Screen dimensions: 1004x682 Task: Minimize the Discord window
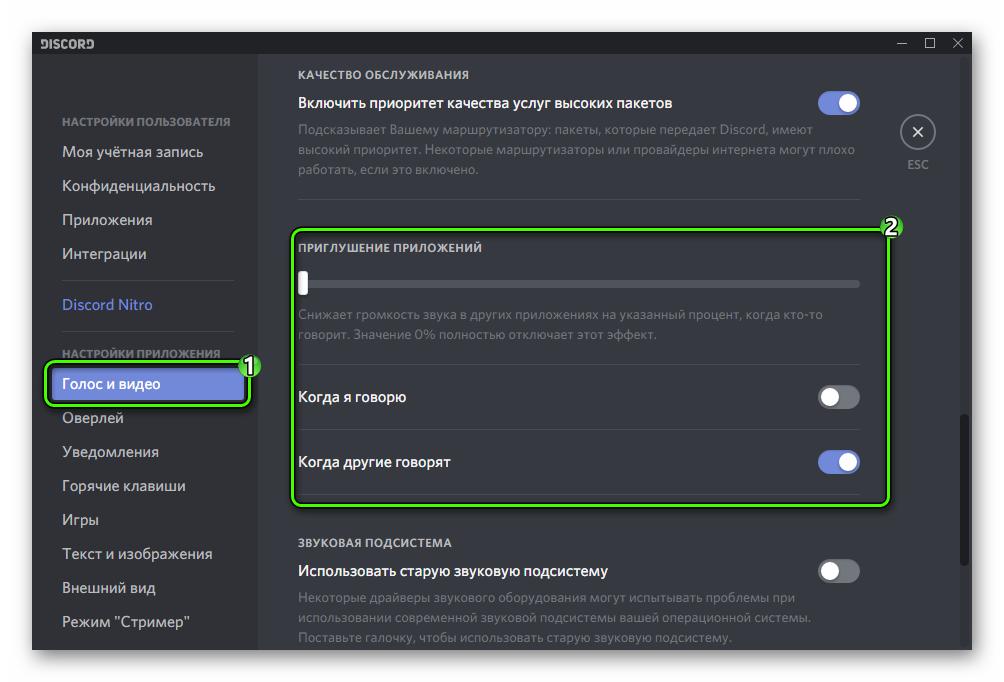click(902, 43)
